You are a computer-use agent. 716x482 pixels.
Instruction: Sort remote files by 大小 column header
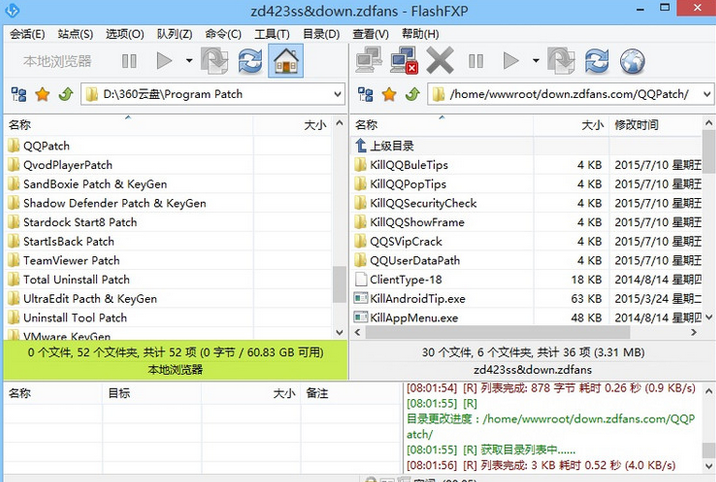coord(571,125)
